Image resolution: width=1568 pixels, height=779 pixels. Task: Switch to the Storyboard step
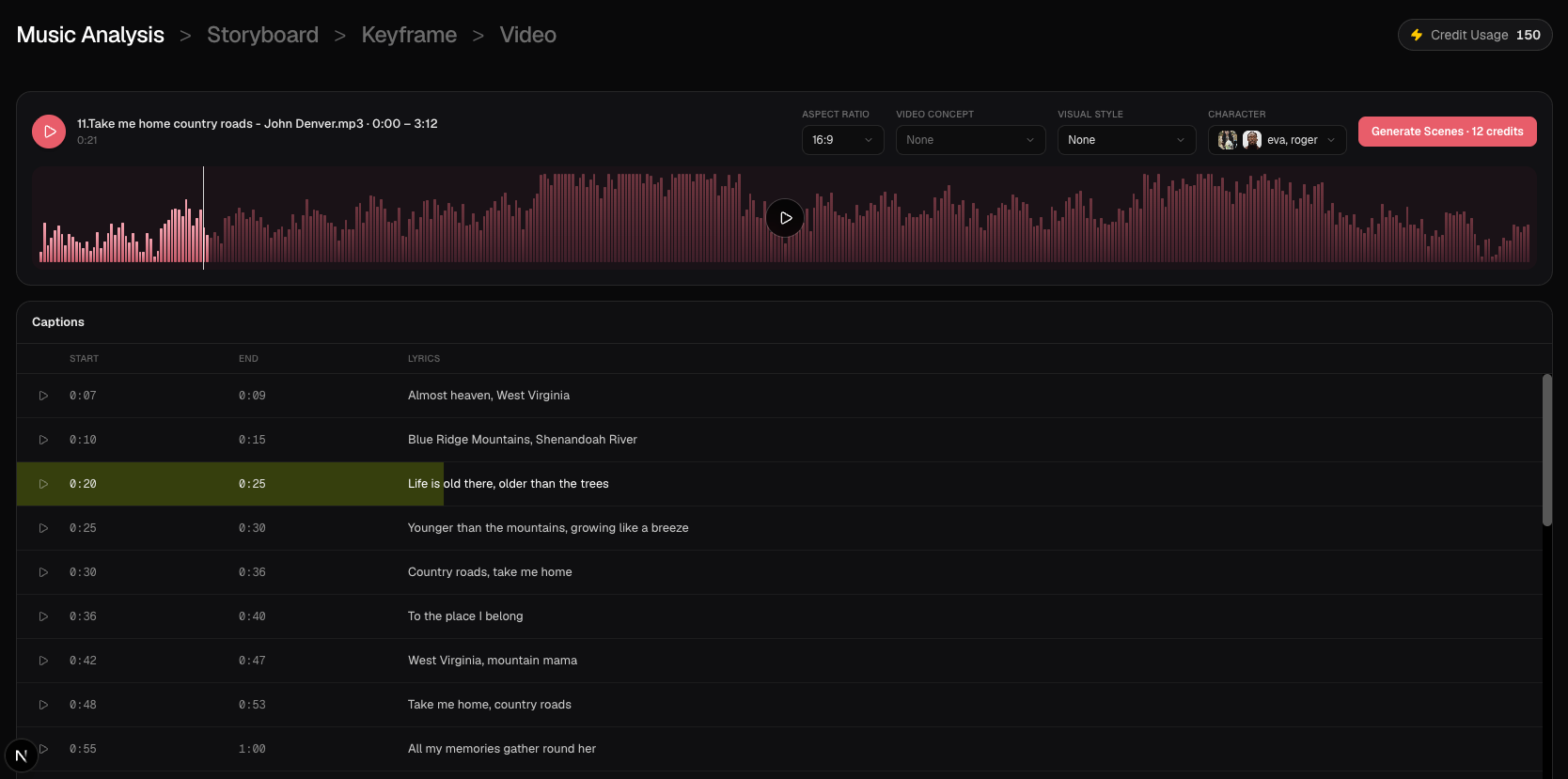pos(262,35)
